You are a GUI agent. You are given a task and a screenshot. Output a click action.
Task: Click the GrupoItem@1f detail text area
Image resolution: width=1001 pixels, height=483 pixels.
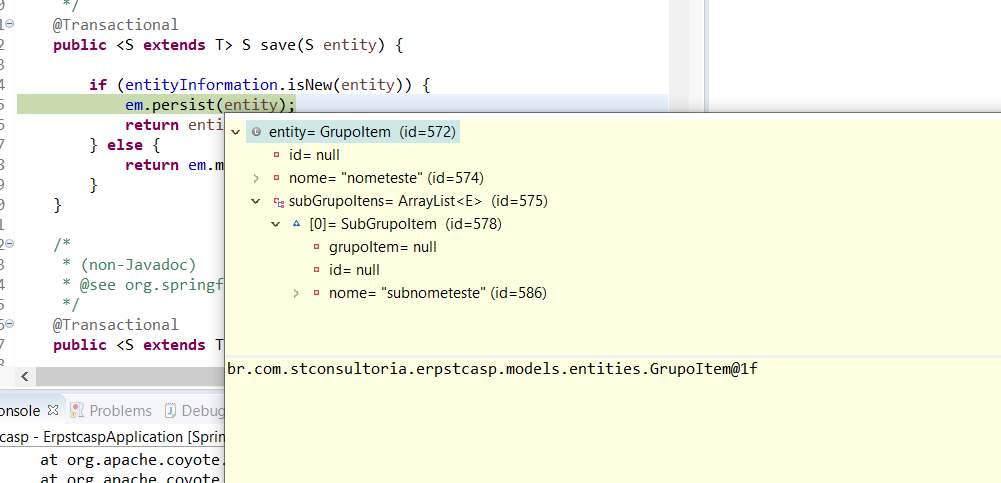tap(613, 420)
